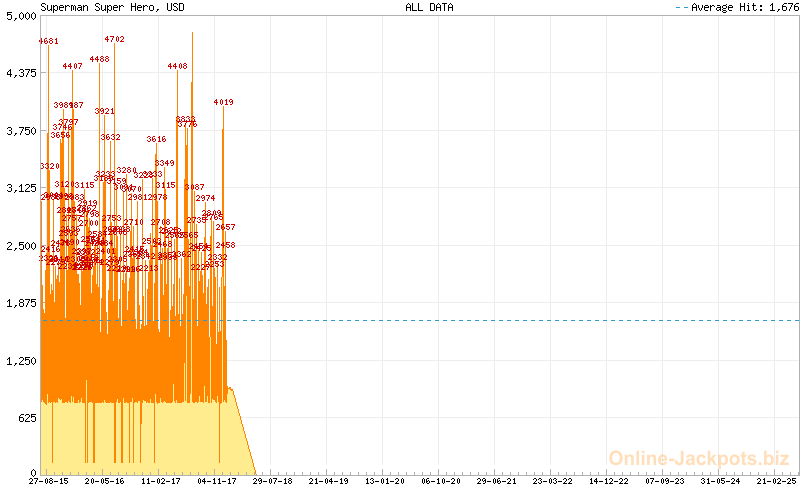Click the 3632 jackpot value label
This screenshot has width=800, height=490.
coord(111,137)
